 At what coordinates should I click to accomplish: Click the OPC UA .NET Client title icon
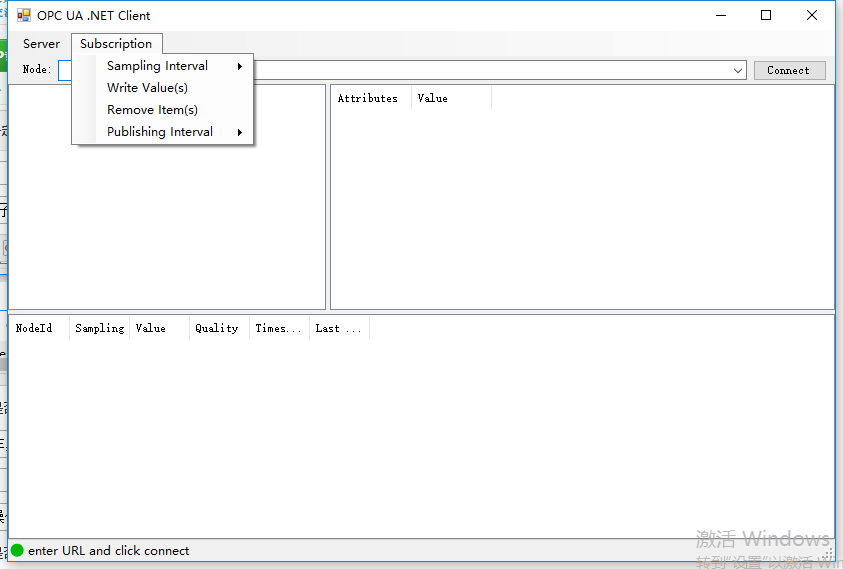pyautogui.click(x=24, y=15)
